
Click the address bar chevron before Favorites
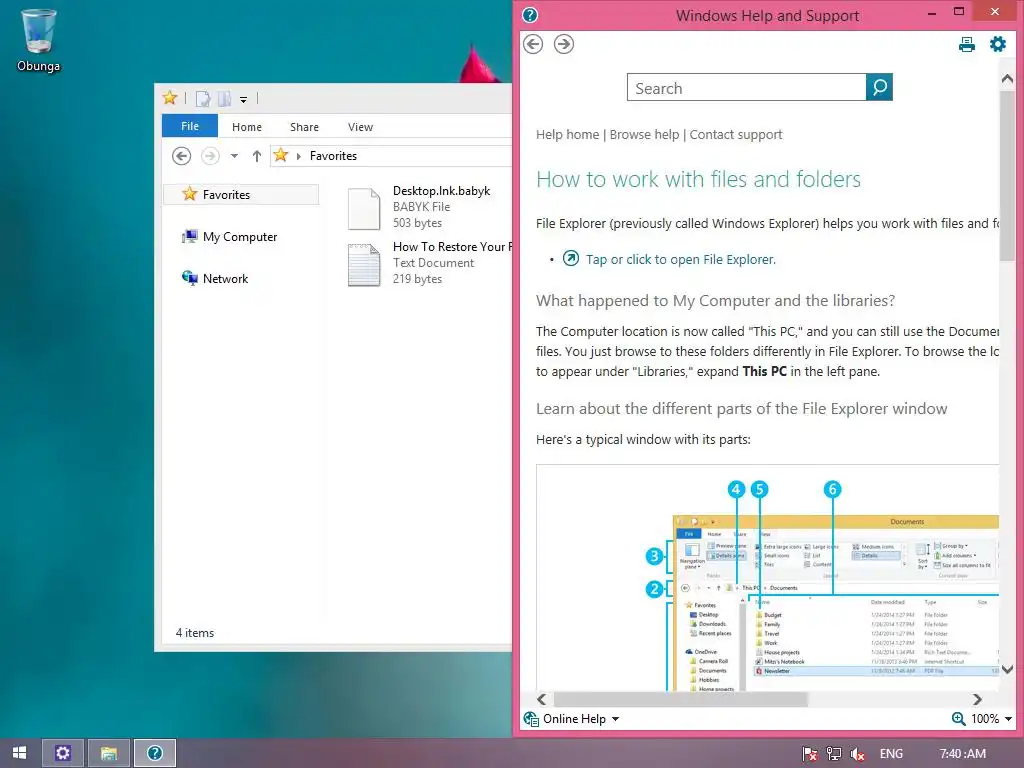tap(299, 156)
